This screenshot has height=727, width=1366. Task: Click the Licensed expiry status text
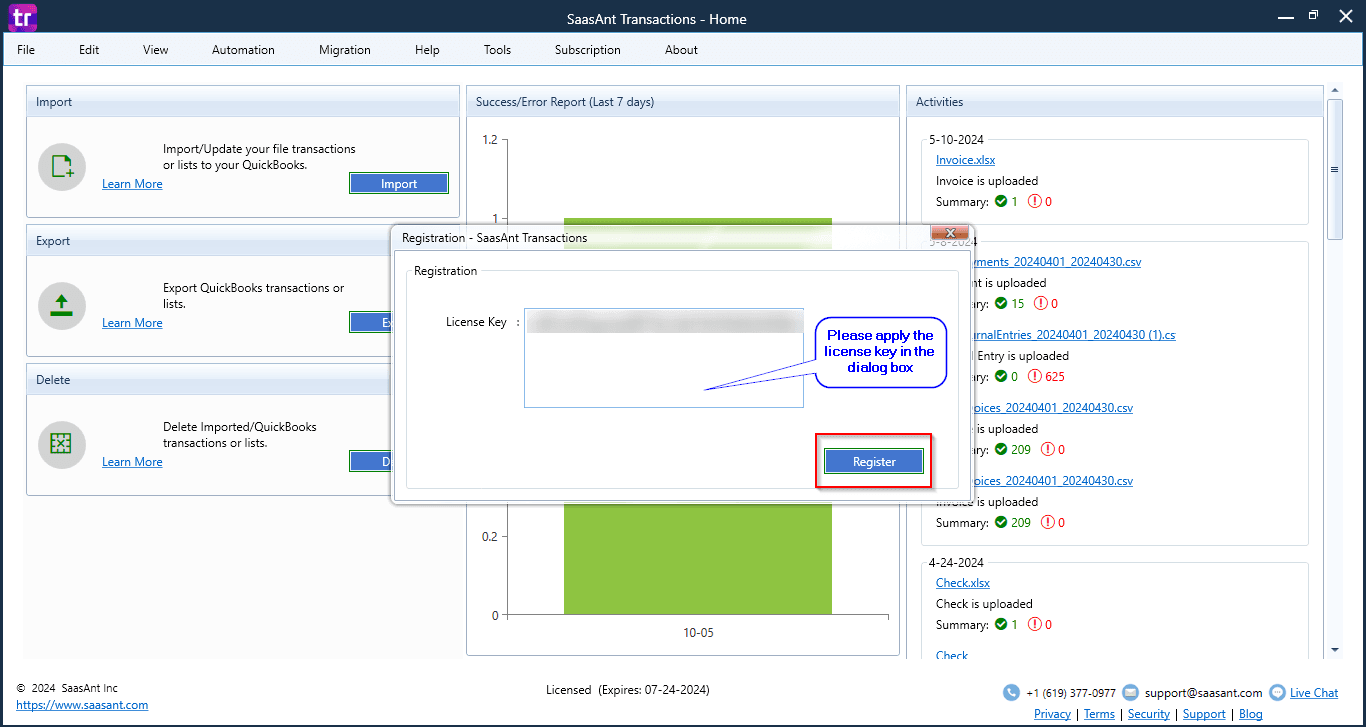pyautogui.click(x=628, y=690)
